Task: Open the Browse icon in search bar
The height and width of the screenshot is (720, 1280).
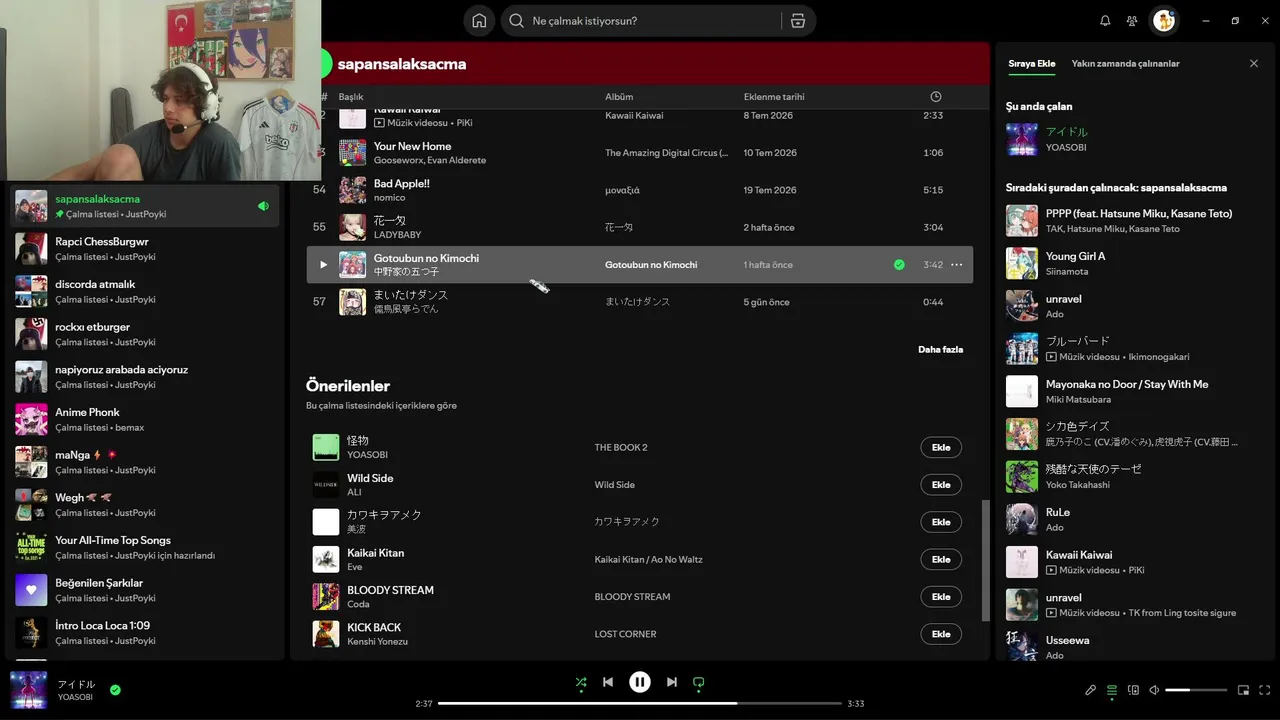Action: click(797, 21)
